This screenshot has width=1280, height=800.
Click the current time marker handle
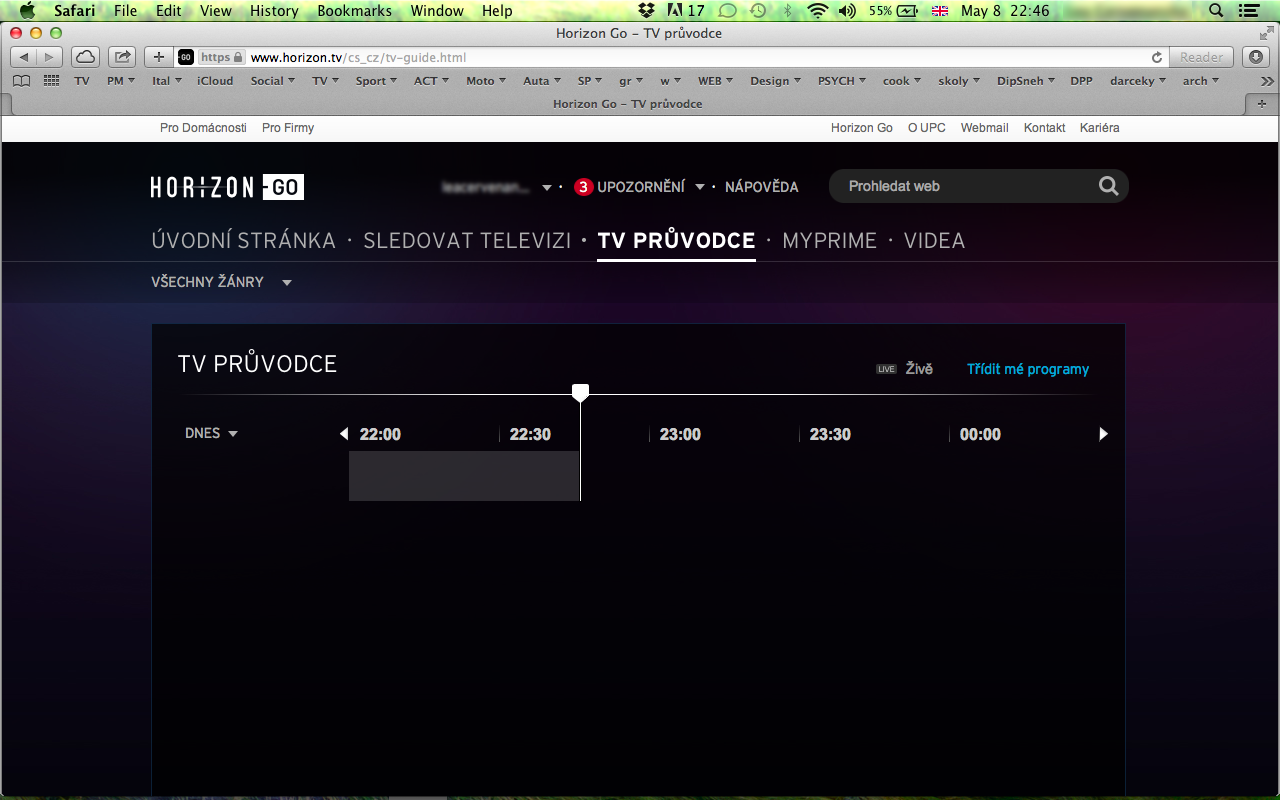tap(580, 393)
